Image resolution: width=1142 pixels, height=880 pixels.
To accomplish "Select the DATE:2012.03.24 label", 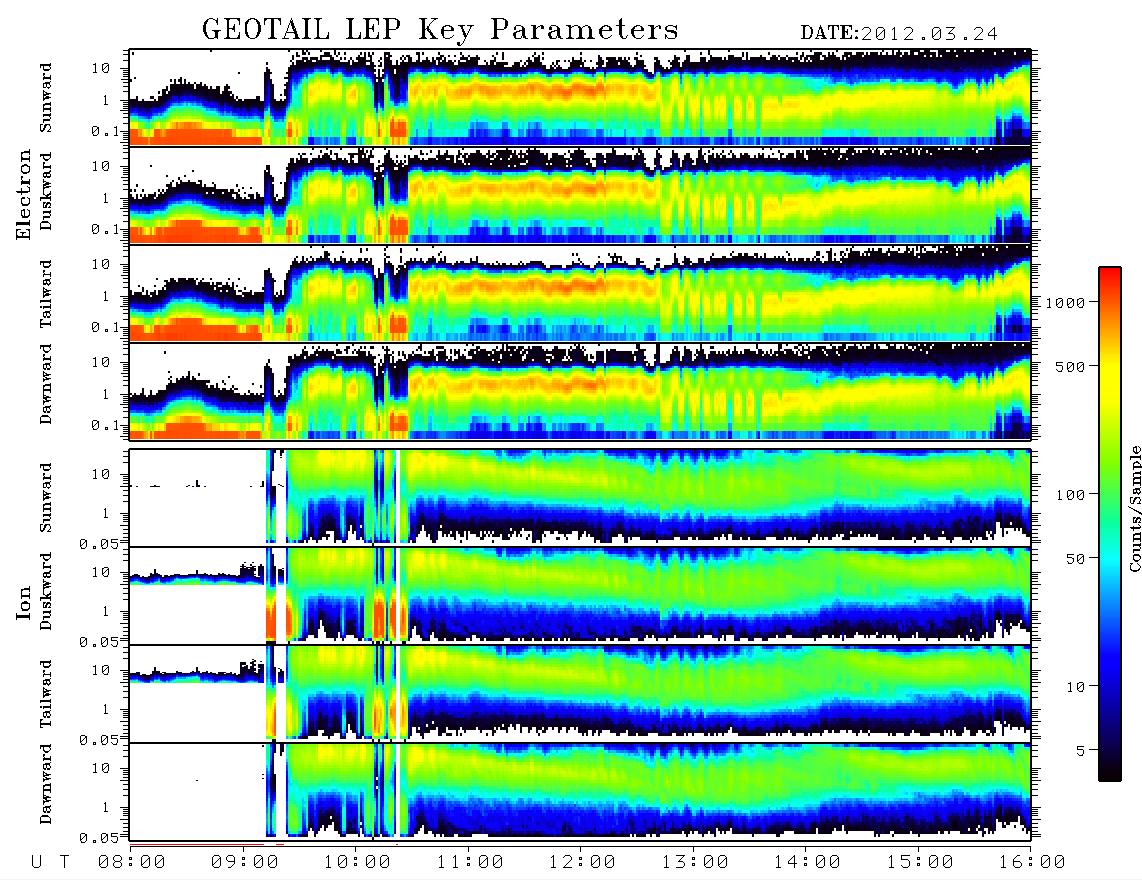I will [x=899, y=34].
